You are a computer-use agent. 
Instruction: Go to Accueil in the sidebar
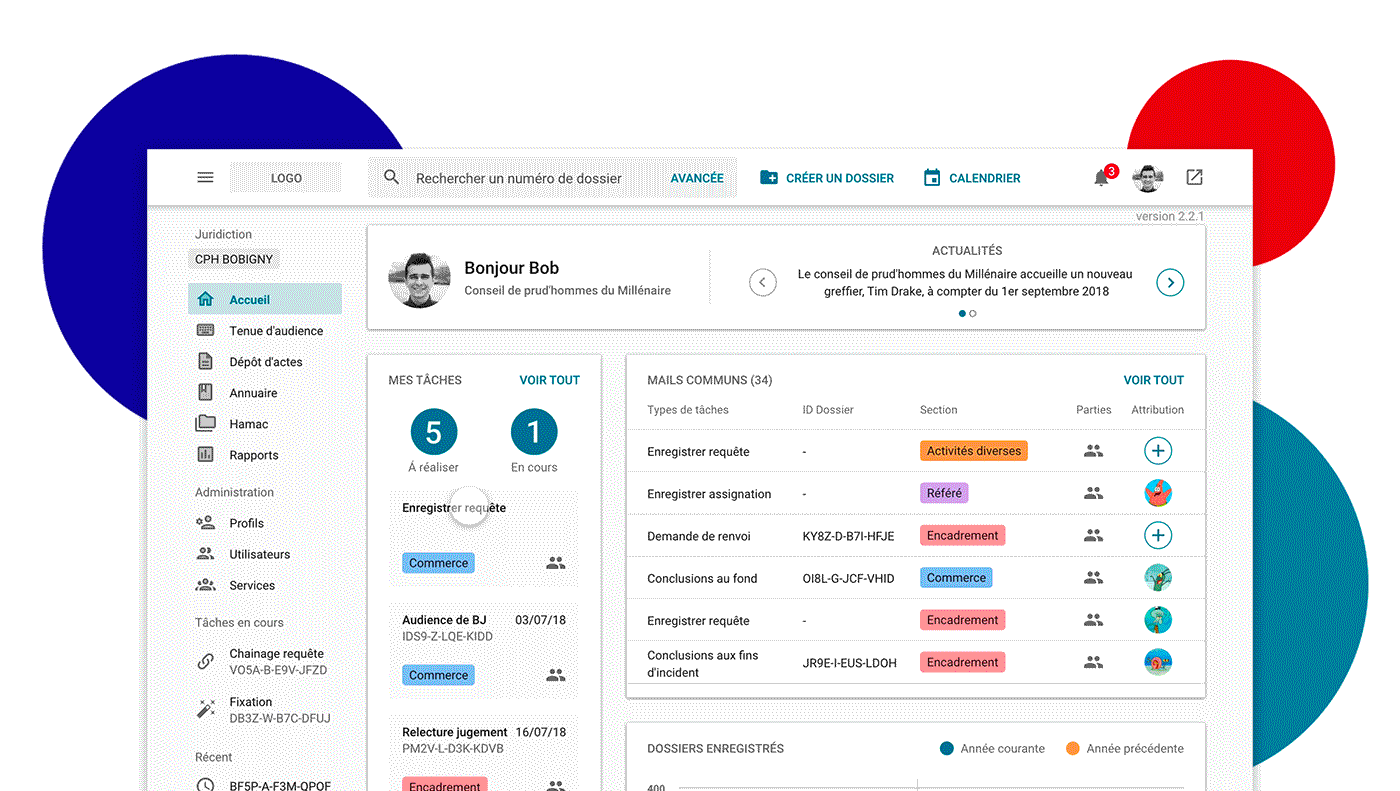[x=265, y=299]
